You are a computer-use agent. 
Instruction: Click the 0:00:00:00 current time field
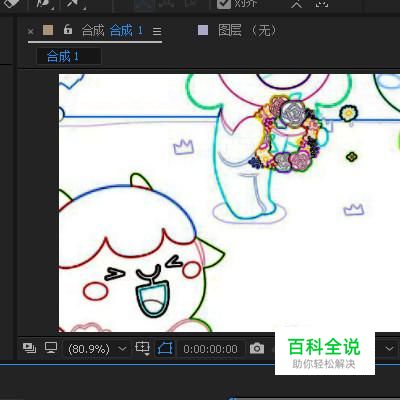click(x=210, y=349)
